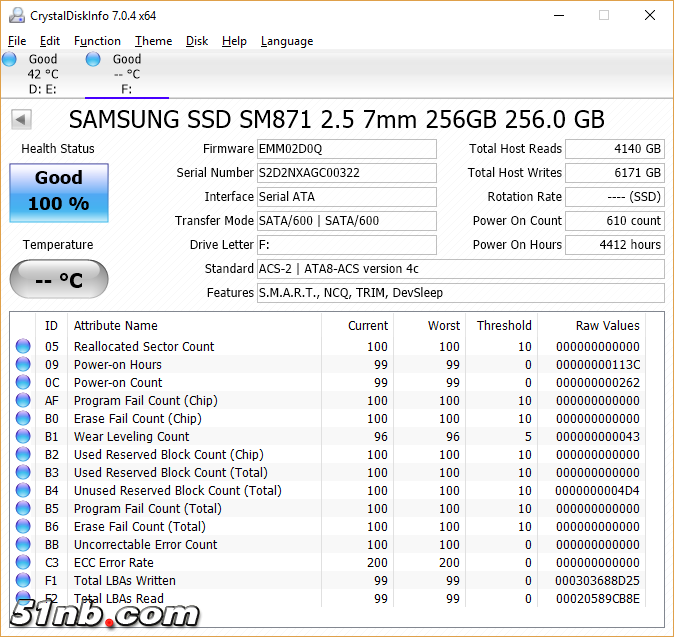Click the Total Host Writes value 6171 GB
Screen dimensions: 674x637
point(615,173)
